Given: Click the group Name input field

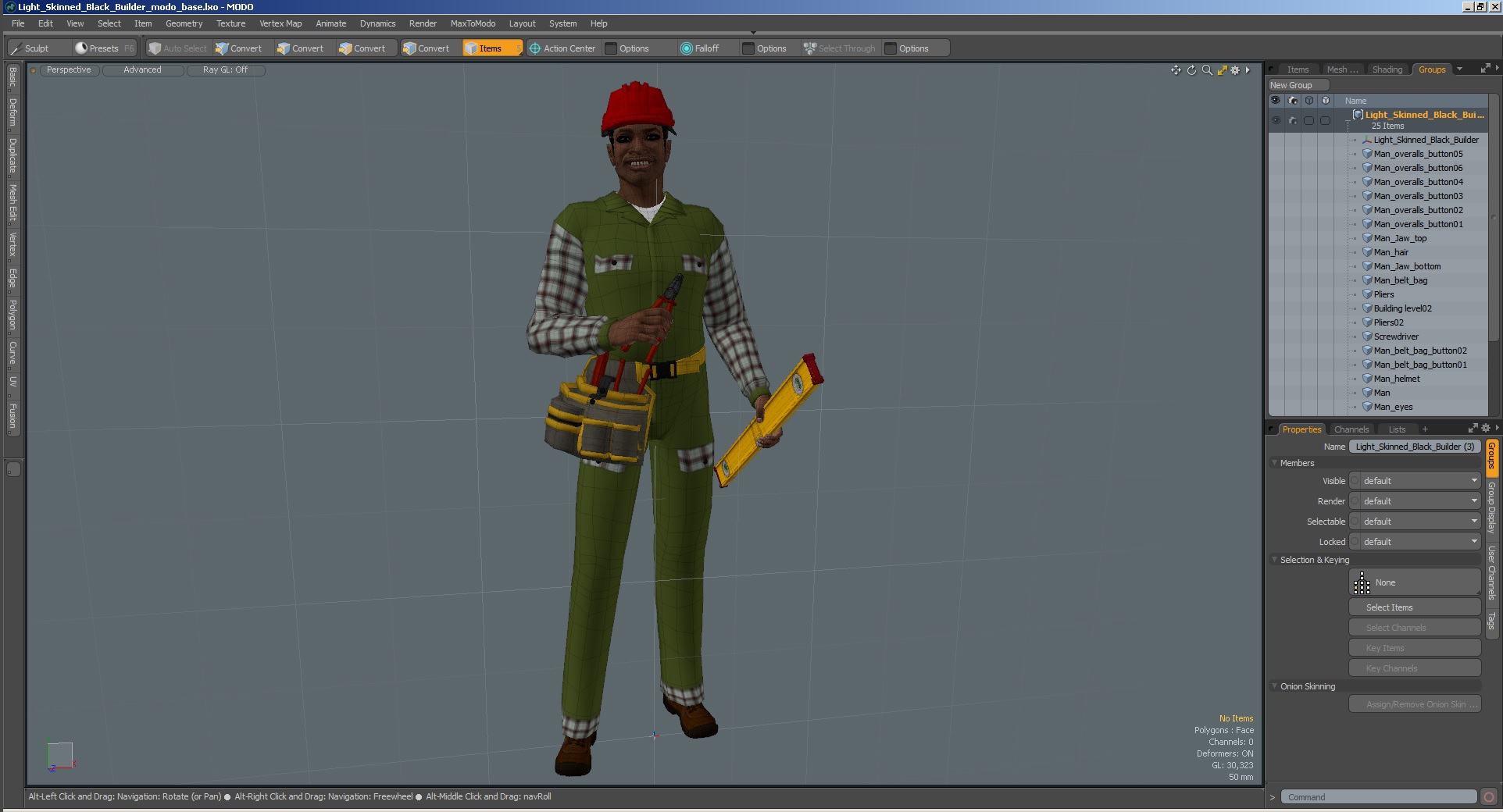Looking at the screenshot, I should coord(1415,447).
